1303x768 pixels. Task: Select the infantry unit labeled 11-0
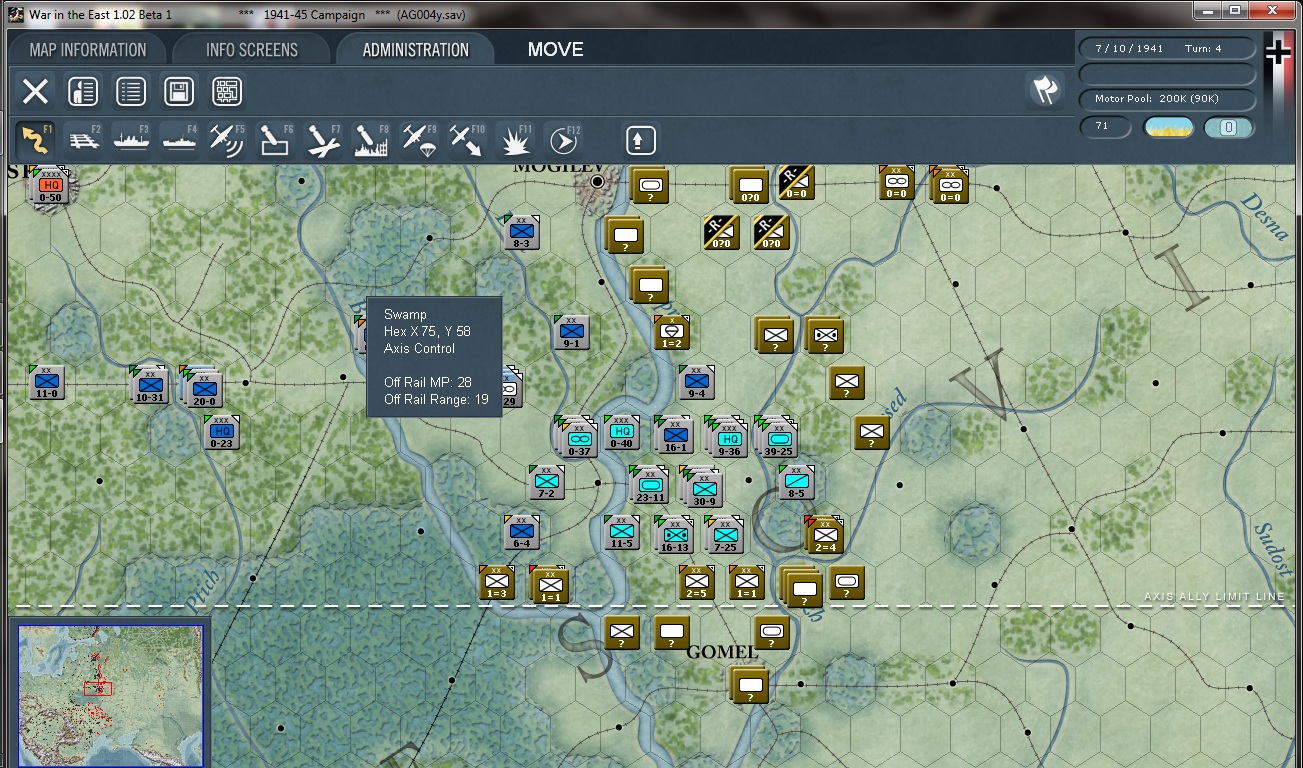coord(46,383)
